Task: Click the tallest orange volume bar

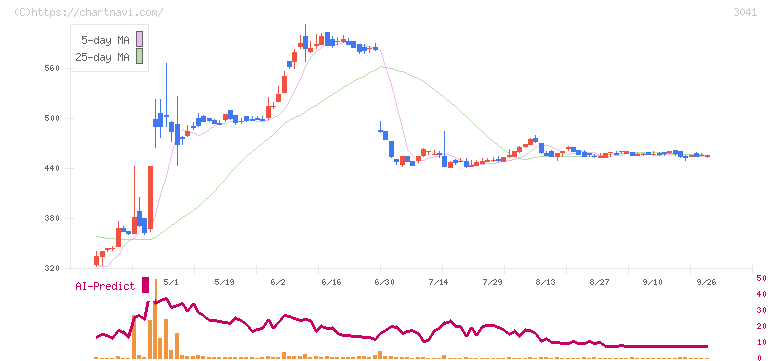Action: pos(155,319)
